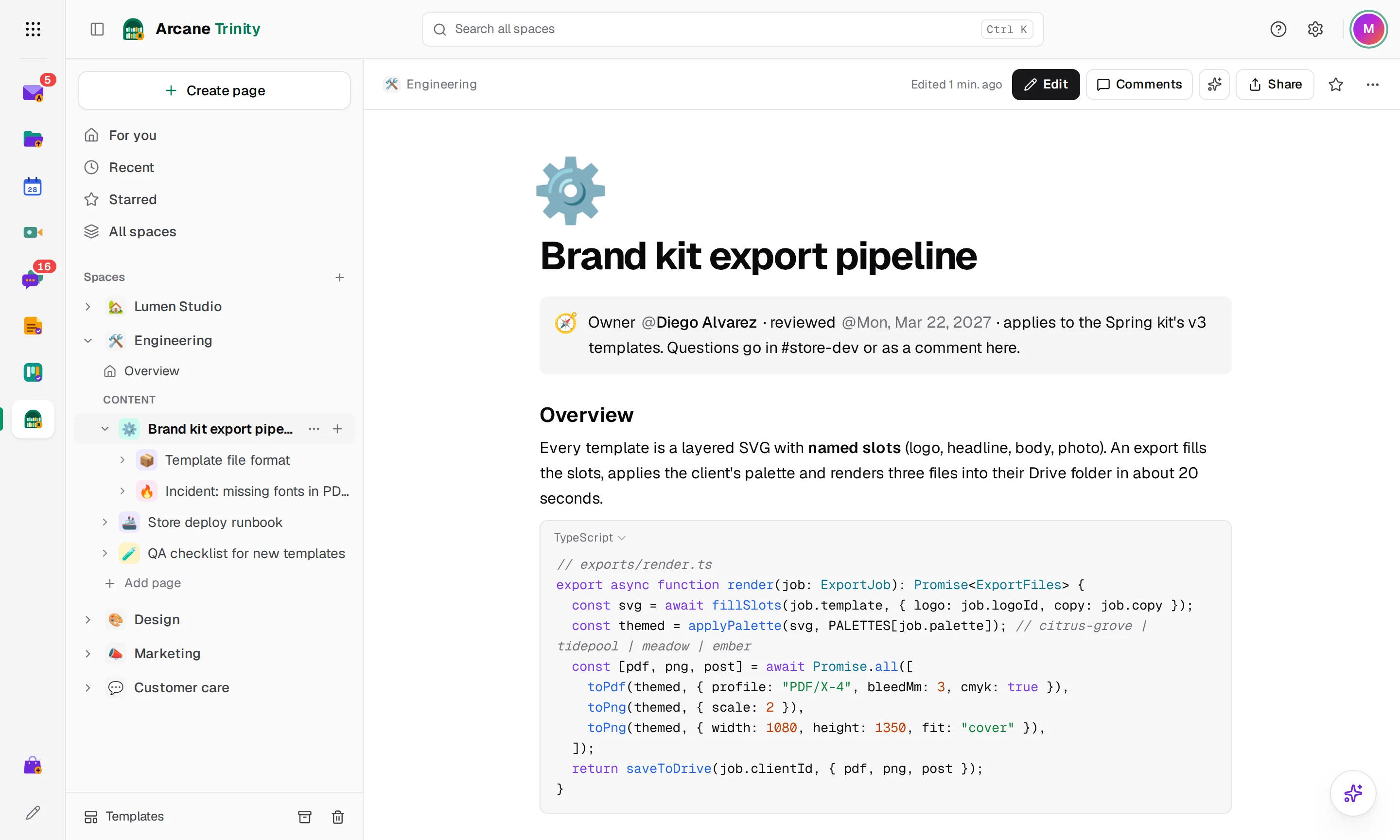The image size is (1400, 840).
Task: Expand the Design space
Action: pyautogui.click(x=87, y=619)
